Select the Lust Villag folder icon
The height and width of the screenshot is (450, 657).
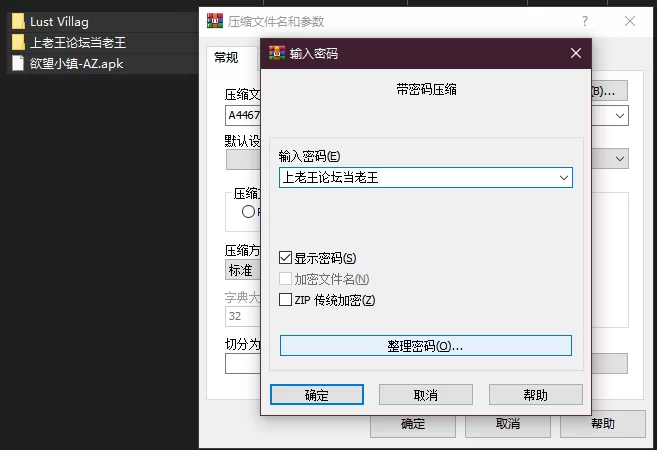pos(18,21)
